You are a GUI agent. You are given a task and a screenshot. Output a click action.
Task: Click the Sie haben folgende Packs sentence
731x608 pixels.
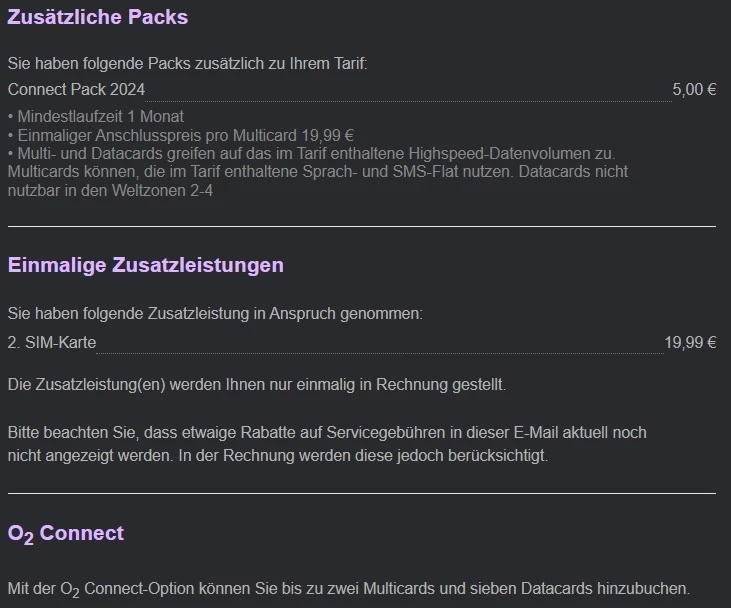(x=187, y=63)
